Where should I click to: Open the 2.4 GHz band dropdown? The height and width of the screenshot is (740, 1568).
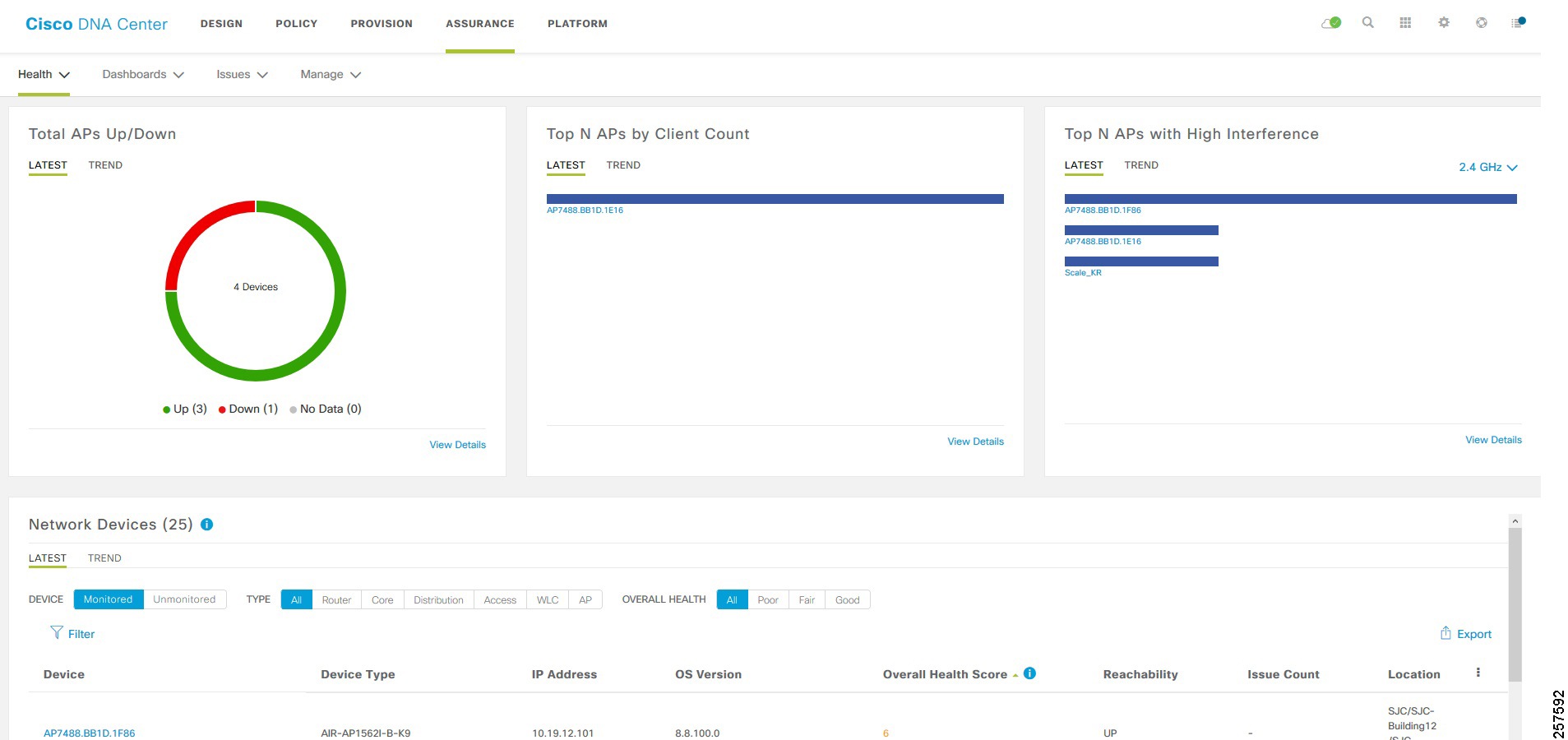(x=1487, y=167)
